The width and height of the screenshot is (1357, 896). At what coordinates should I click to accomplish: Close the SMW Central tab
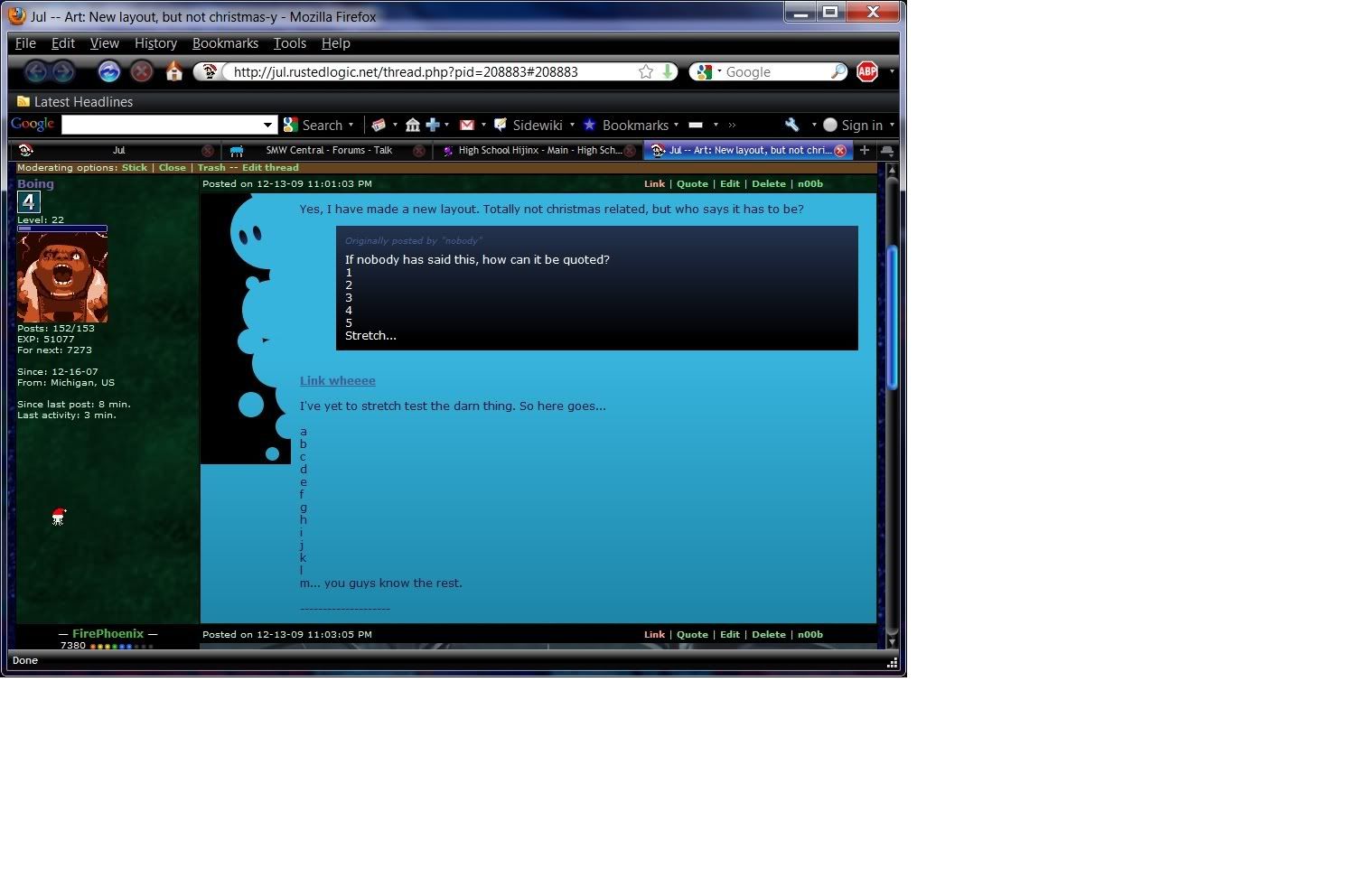point(418,151)
